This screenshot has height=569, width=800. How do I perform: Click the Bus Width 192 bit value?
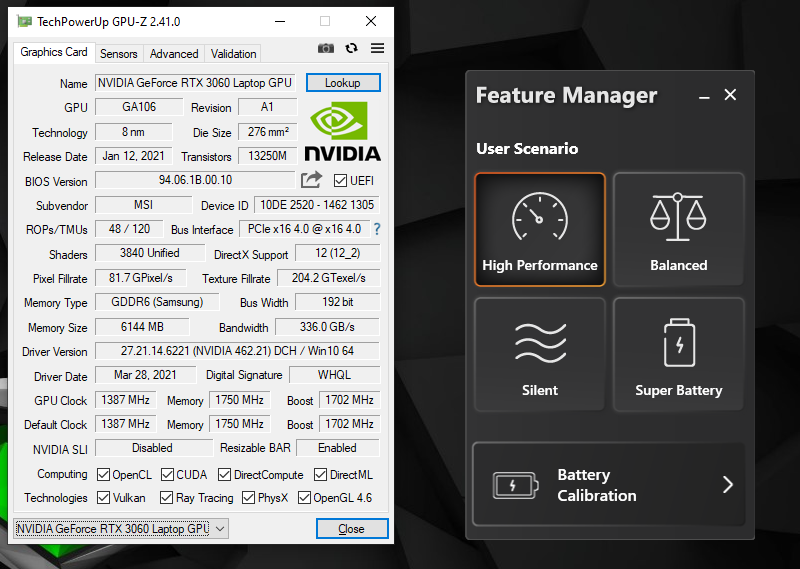337,302
